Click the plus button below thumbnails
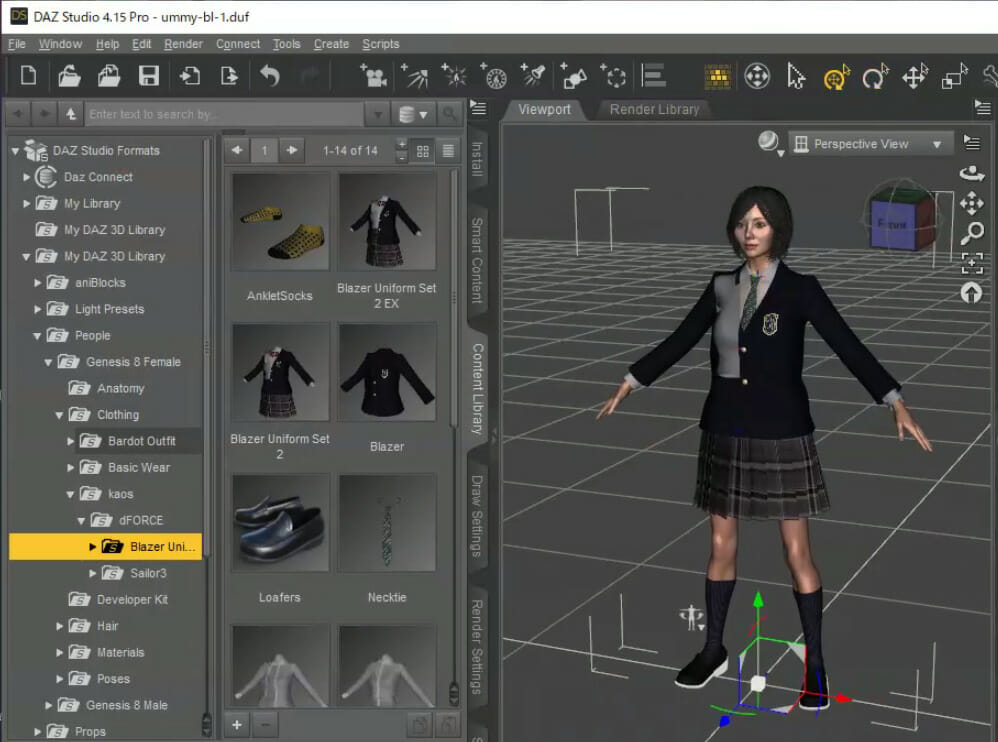The height and width of the screenshot is (742, 998). (237, 724)
